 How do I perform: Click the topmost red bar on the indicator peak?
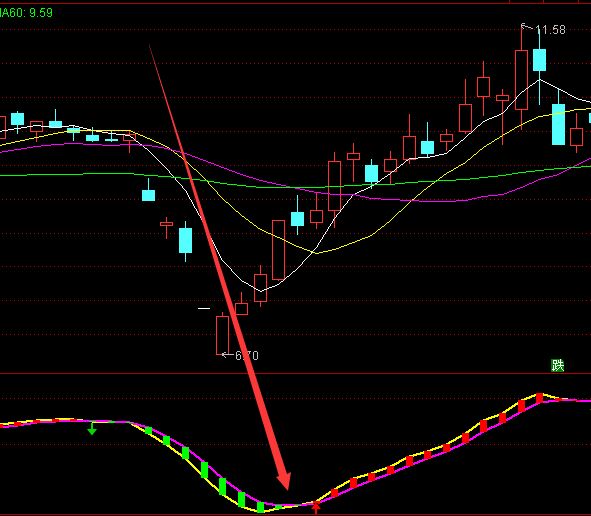(x=539, y=398)
